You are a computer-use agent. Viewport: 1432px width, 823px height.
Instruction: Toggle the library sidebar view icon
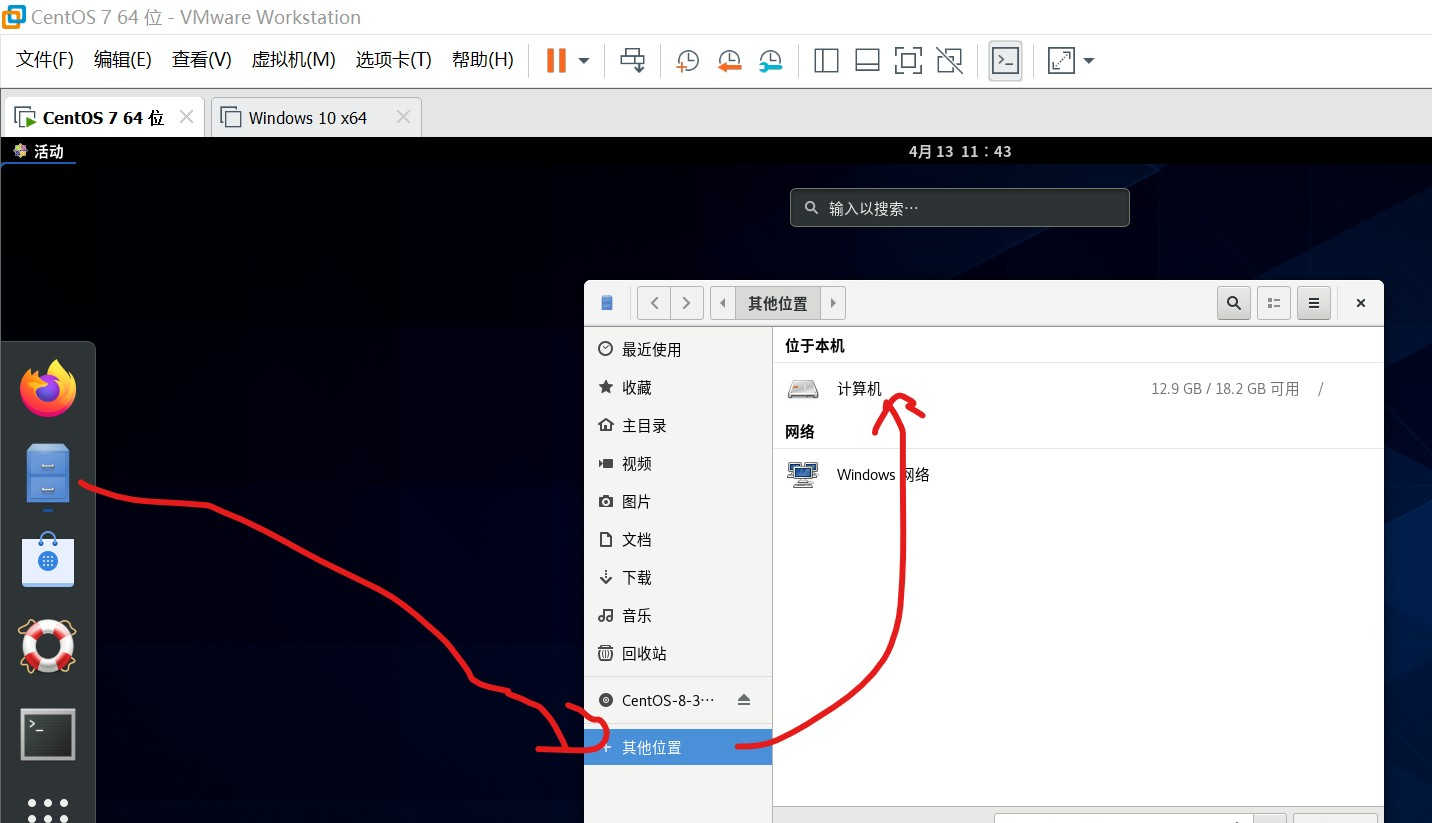826,61
